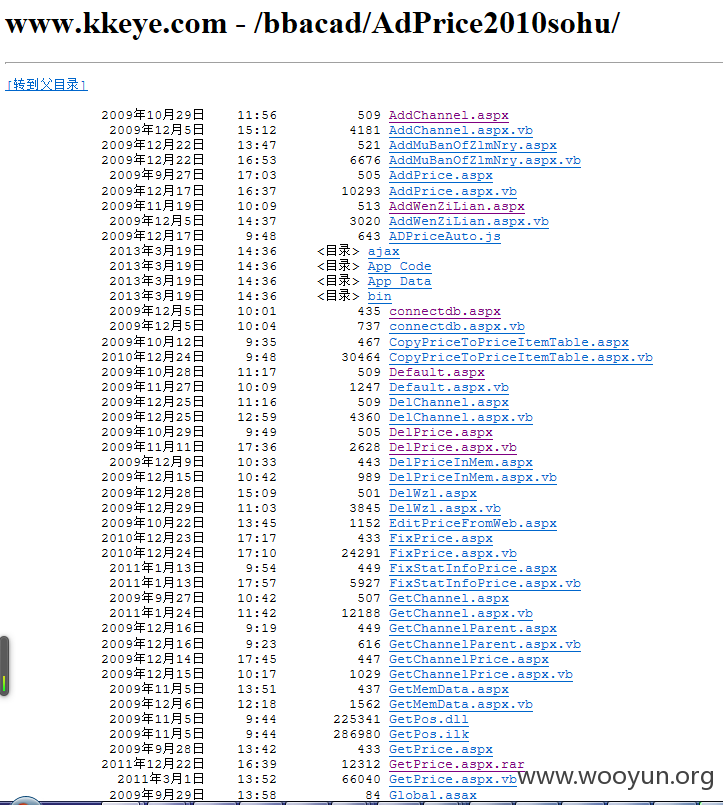The width and height of the screenshot is (723, 805).
Task: Open FixStatInfoPrice.aspx.vb link
Action: pyautogui.click(x=485, y=583)
